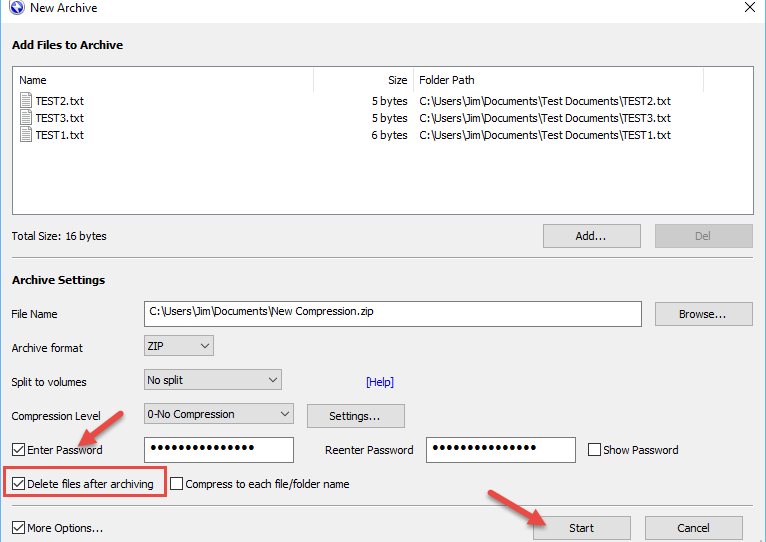Expand the Compression Level dropdown
Viewport: 766px width, 542px height.
click(218, 414)
